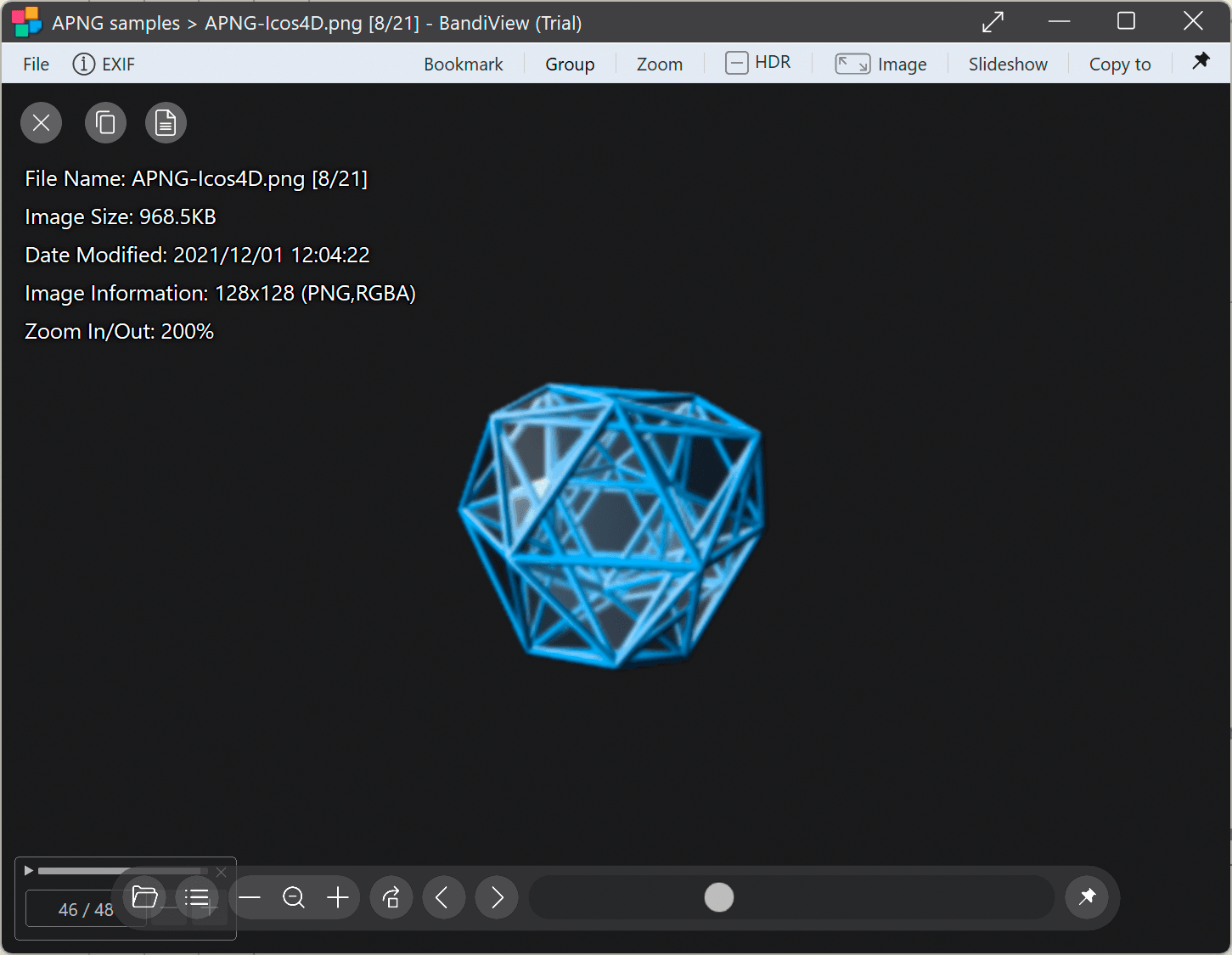Click the rotate image icon

pos(391,897)
